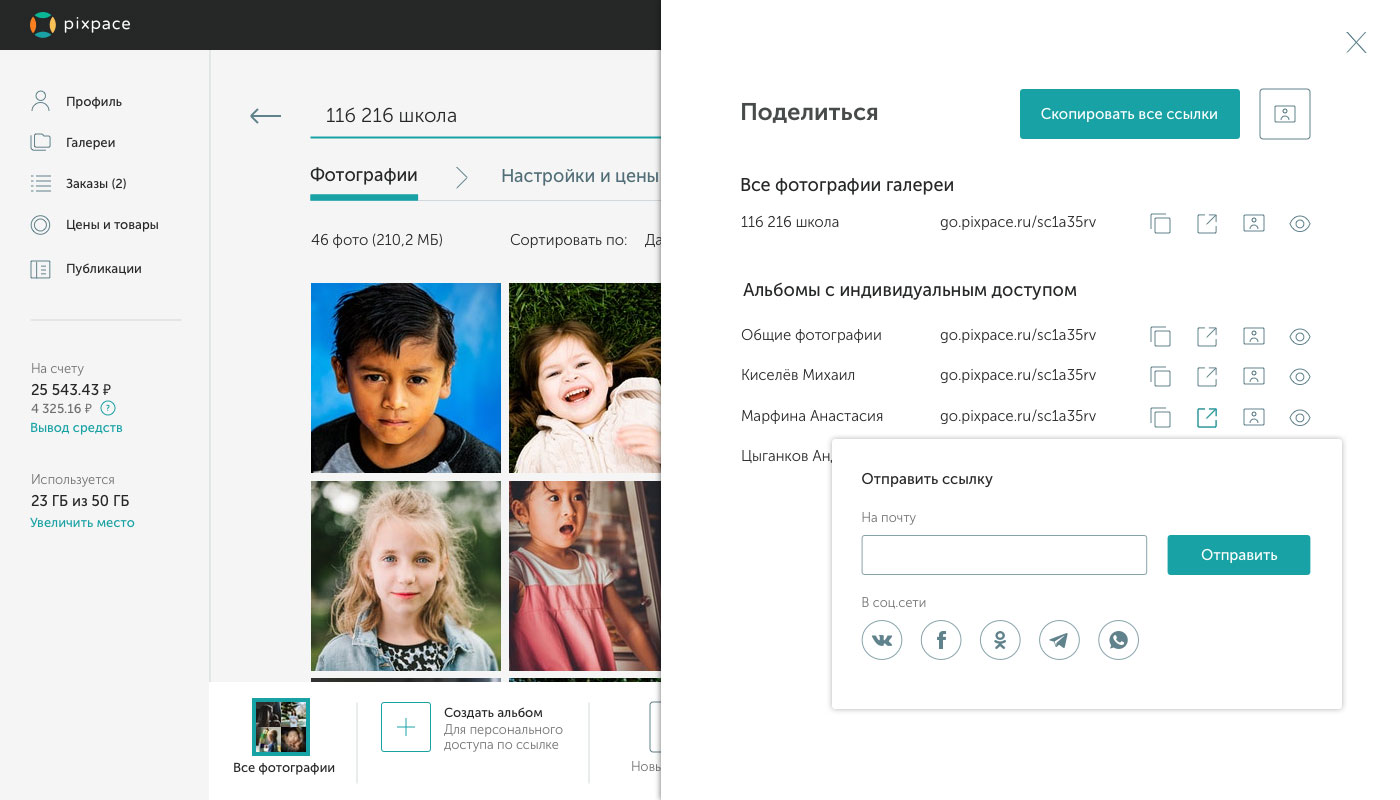Click the Вывод средств link
The image size is (1400, 800).
[76, 428]
